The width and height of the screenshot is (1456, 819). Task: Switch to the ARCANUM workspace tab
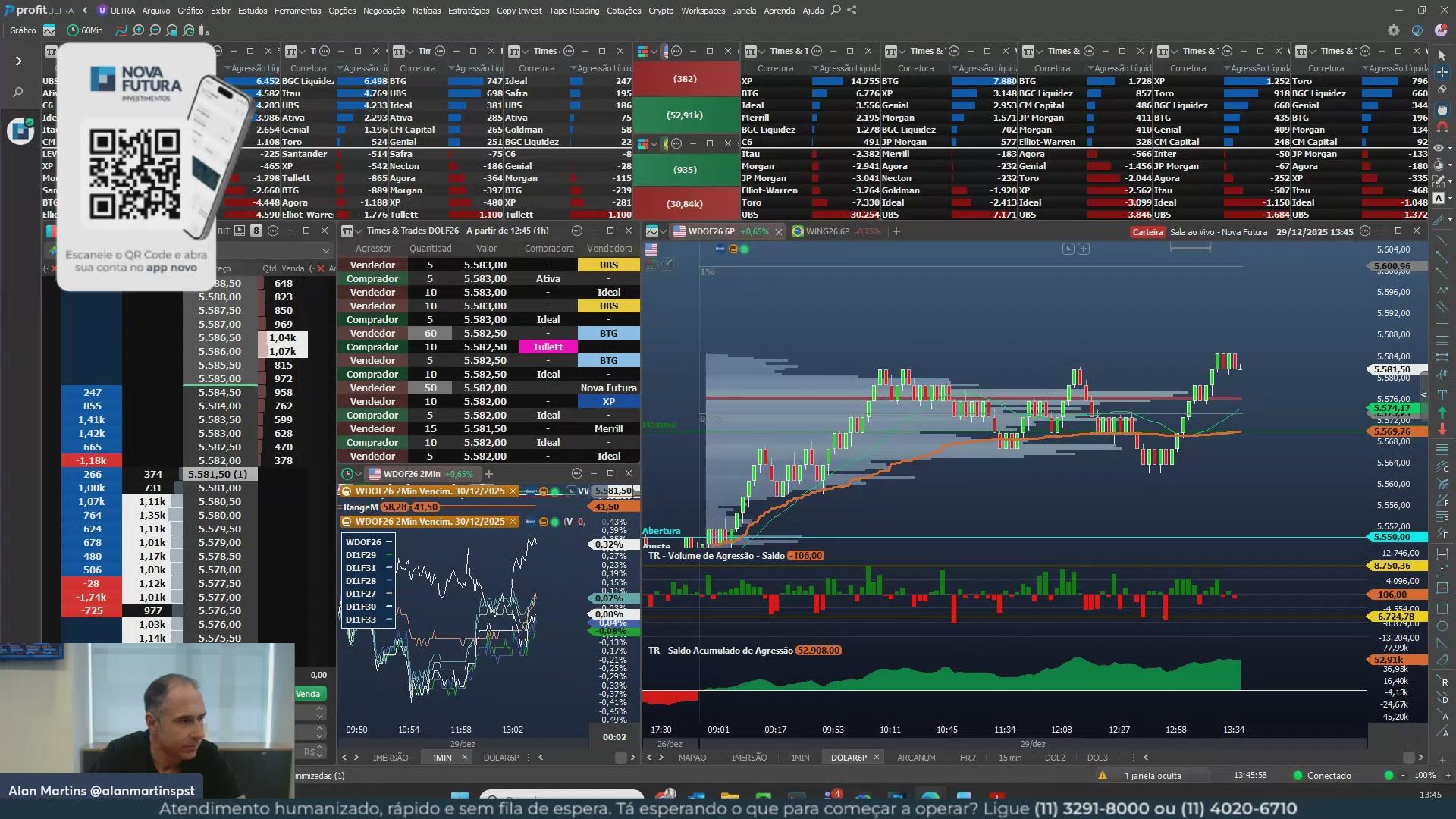(915, 758)
